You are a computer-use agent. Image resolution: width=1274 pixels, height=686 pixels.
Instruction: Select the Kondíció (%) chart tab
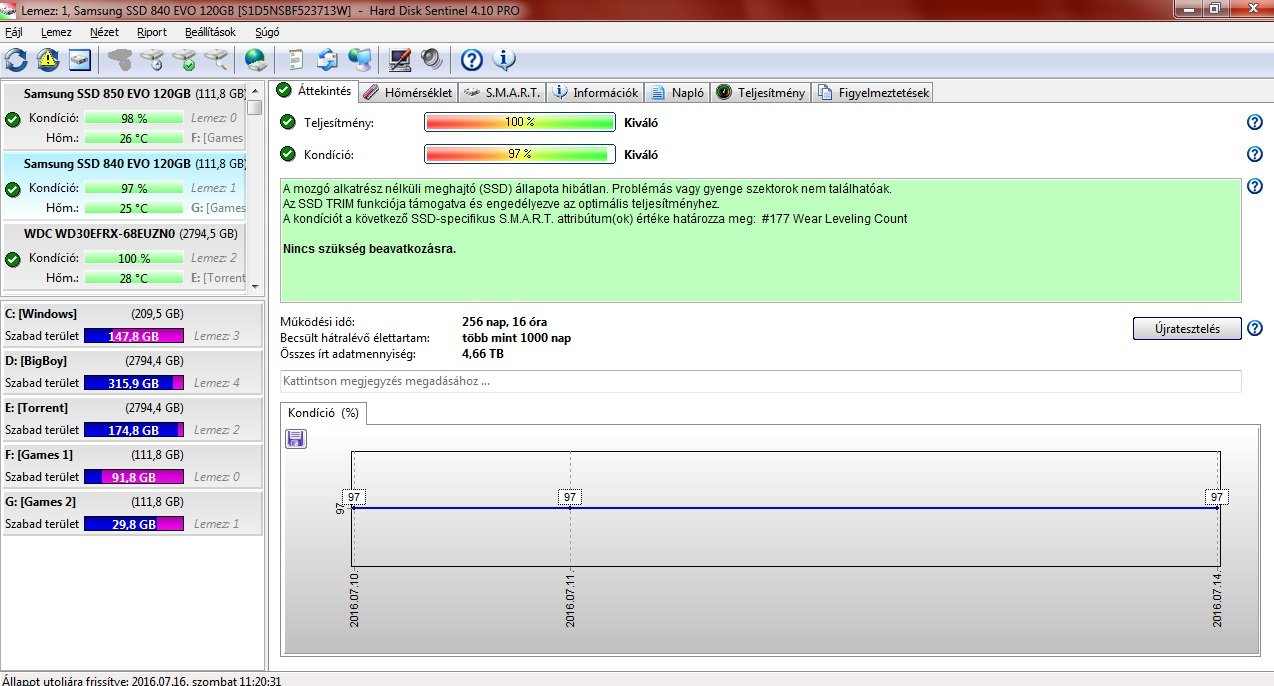click(323, 412)
